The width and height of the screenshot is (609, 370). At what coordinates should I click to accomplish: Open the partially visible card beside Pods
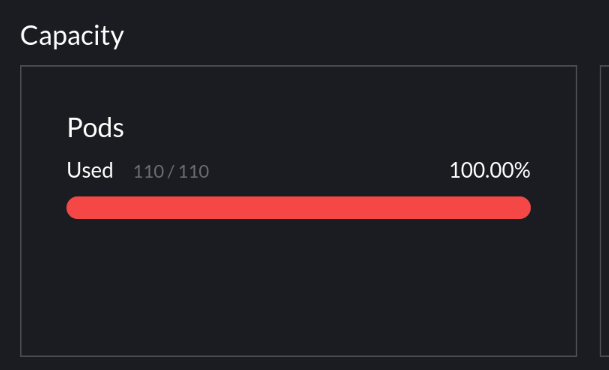point(605,211)
